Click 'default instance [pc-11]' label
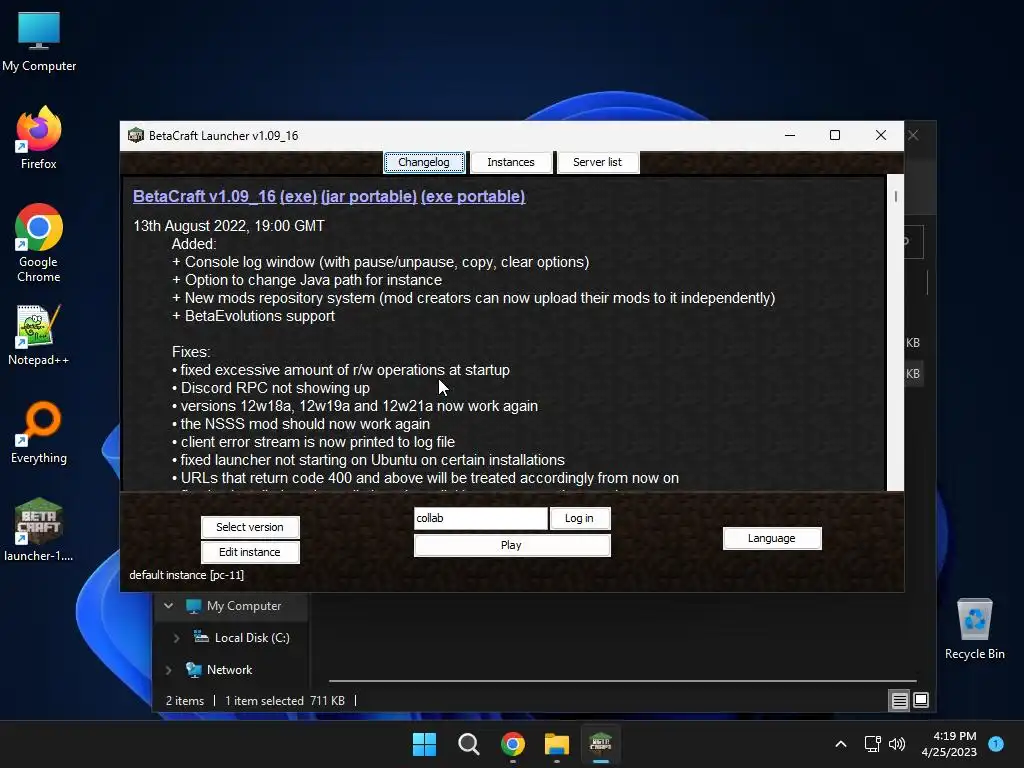1024x768 pixels. click(x=187, y=575)
